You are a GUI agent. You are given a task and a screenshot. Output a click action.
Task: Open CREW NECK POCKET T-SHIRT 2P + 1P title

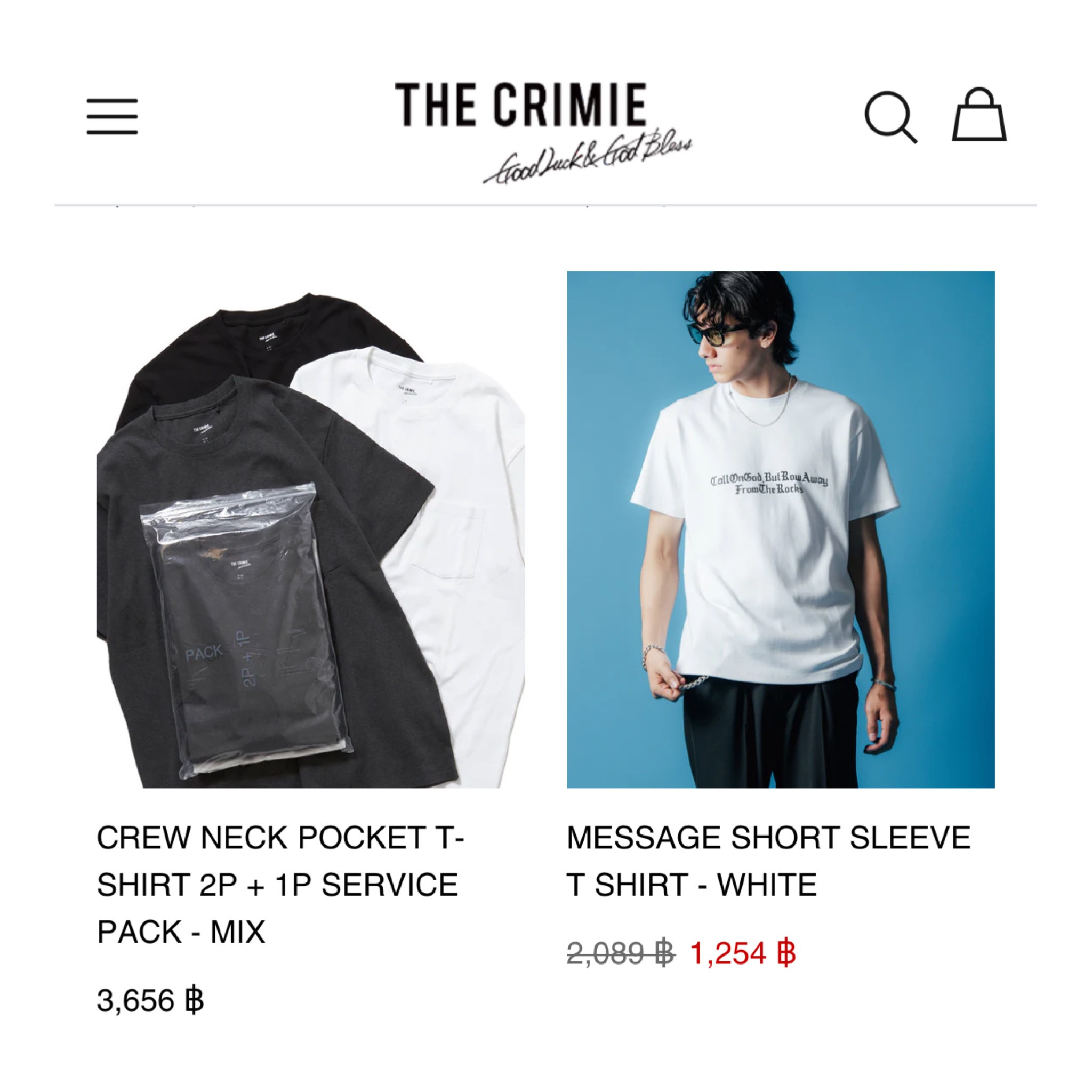(x=281, y=884)
